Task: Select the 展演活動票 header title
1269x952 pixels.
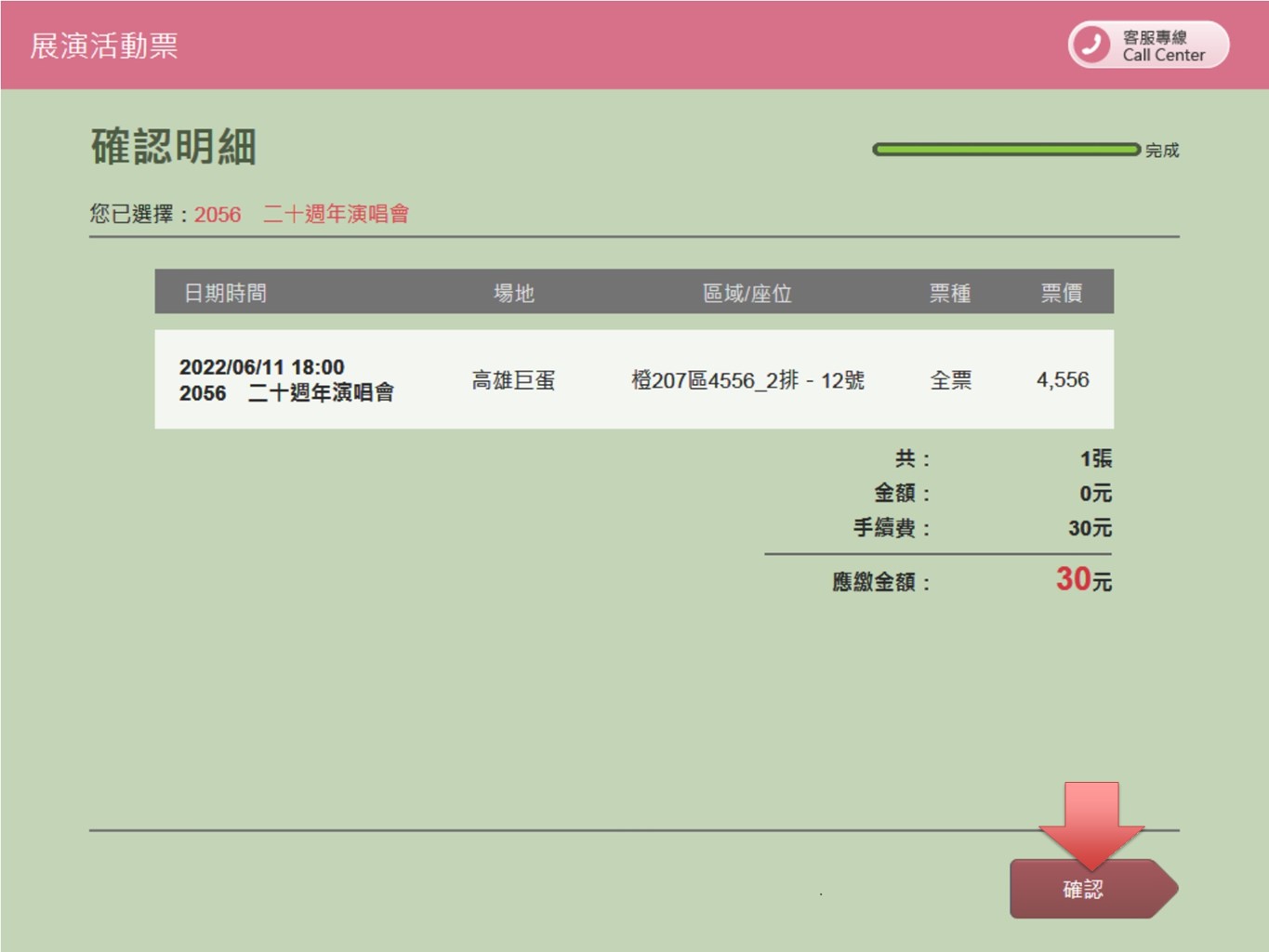Action: point(103,46)
